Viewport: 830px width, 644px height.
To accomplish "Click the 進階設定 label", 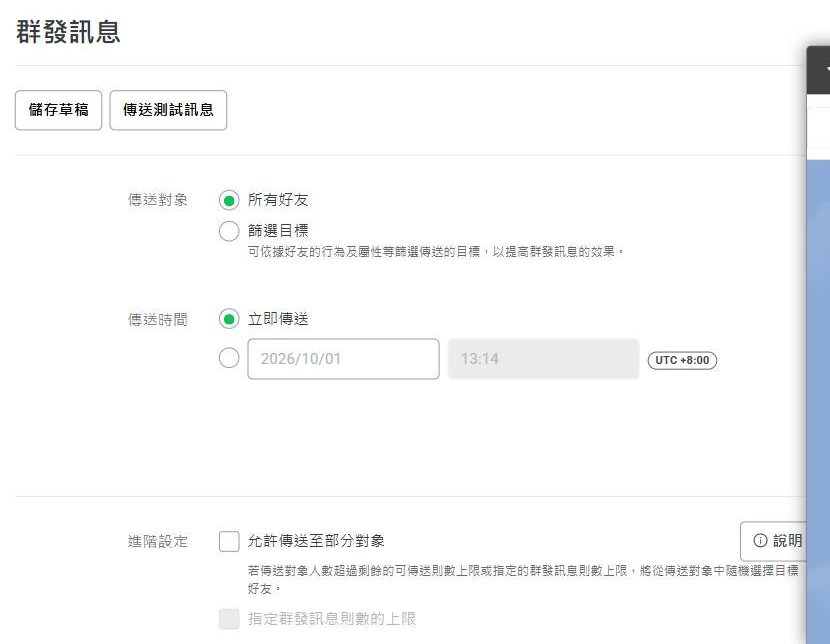I will click(158, 541).
